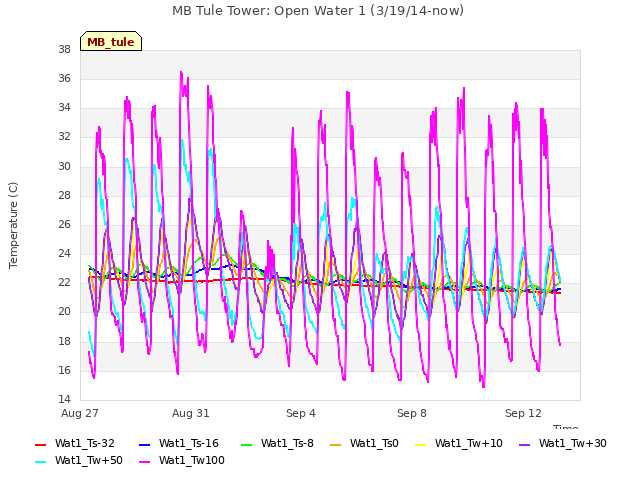Click the 30 y-axis tick label

tap(64, 166)
